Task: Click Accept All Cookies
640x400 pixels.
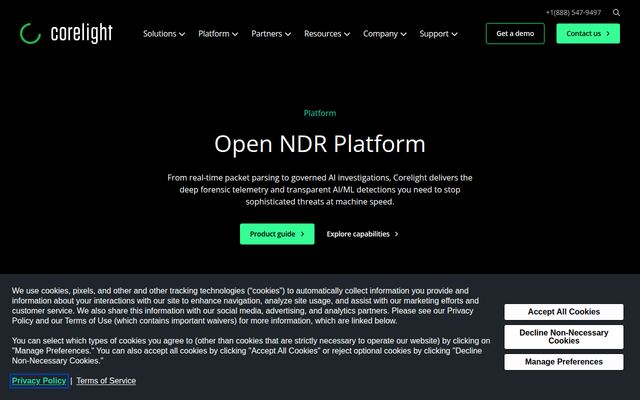Action: [x=564, y=312]
